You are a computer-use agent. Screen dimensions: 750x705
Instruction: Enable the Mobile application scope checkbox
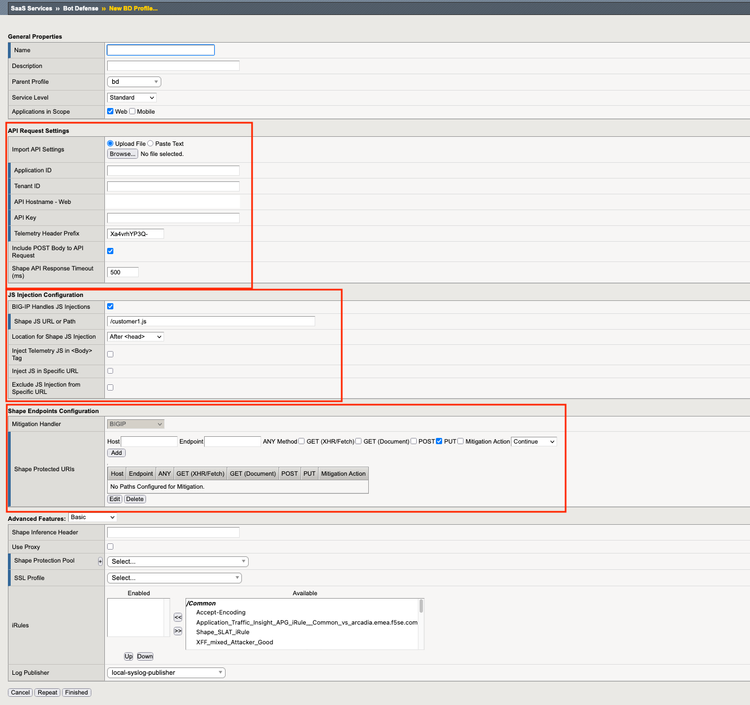point(132,112)
